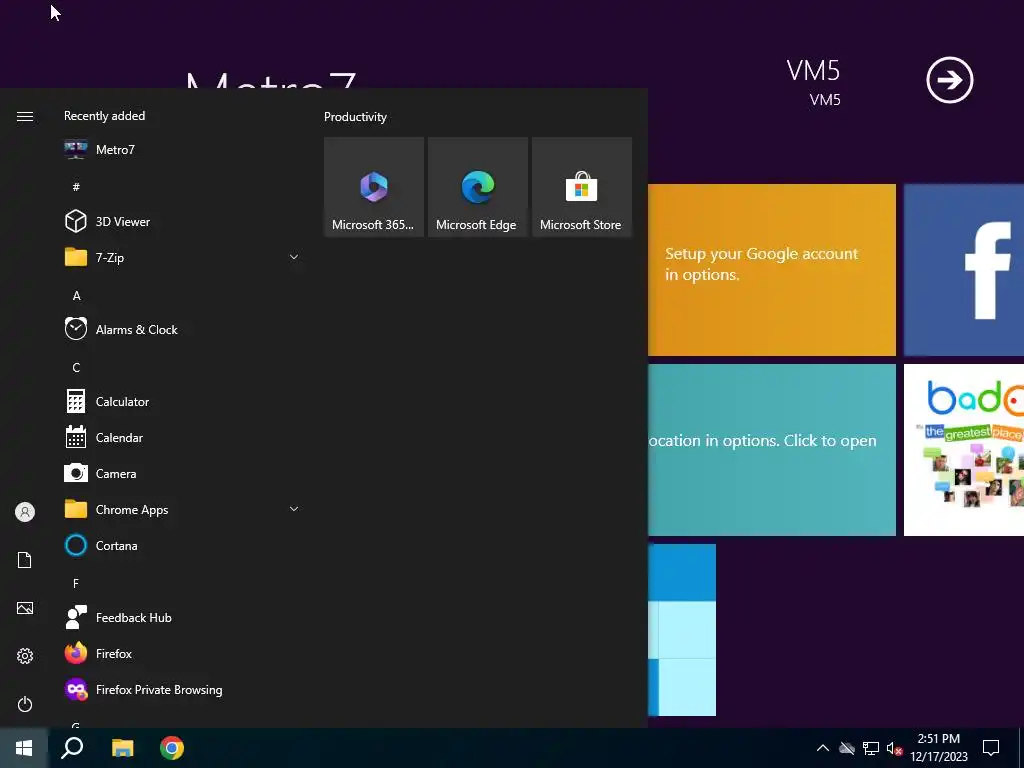This screenshot has width=1024, height=768.
Task: Open File Explorer from taskbar
Action: (122, 748)
